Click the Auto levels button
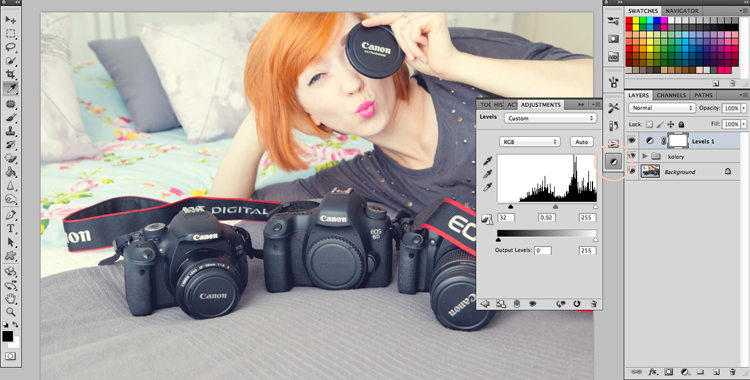The image size is (750, 380). coord(582,142)
